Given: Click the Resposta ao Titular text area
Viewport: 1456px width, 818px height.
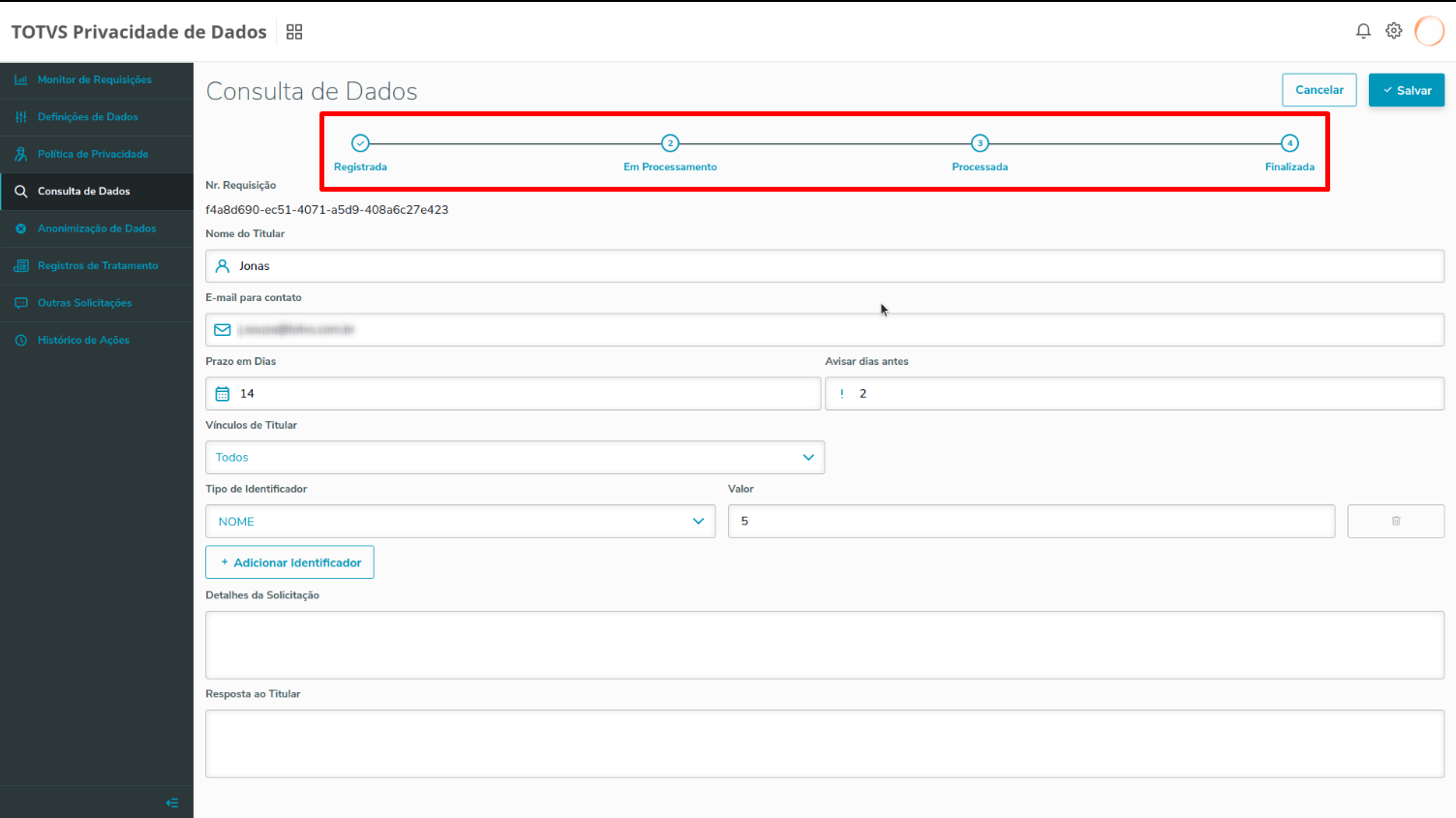Looking at the screenshot, I should (x=825, y=743).
